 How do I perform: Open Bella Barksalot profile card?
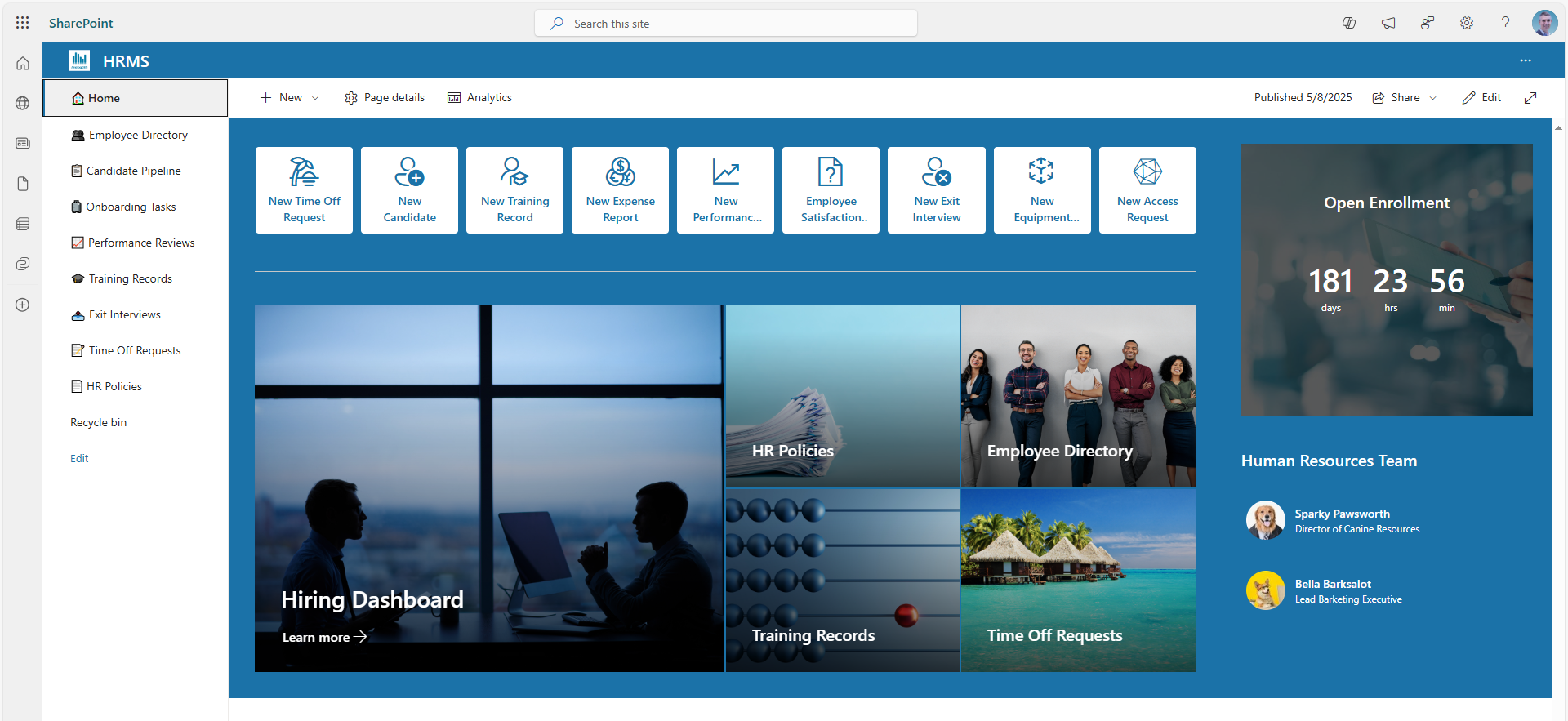click(1325, 590)
